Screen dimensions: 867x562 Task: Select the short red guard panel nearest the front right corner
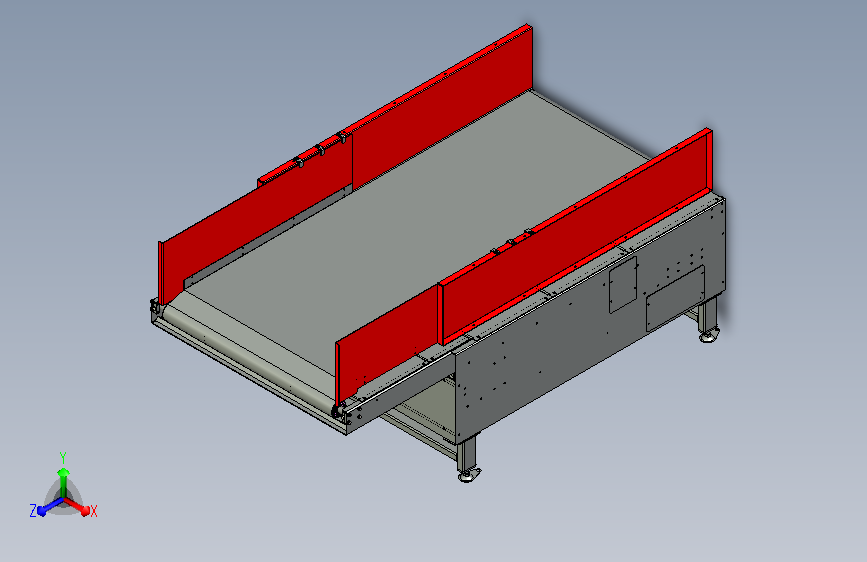pyautogui.click(x=387, y=343)
